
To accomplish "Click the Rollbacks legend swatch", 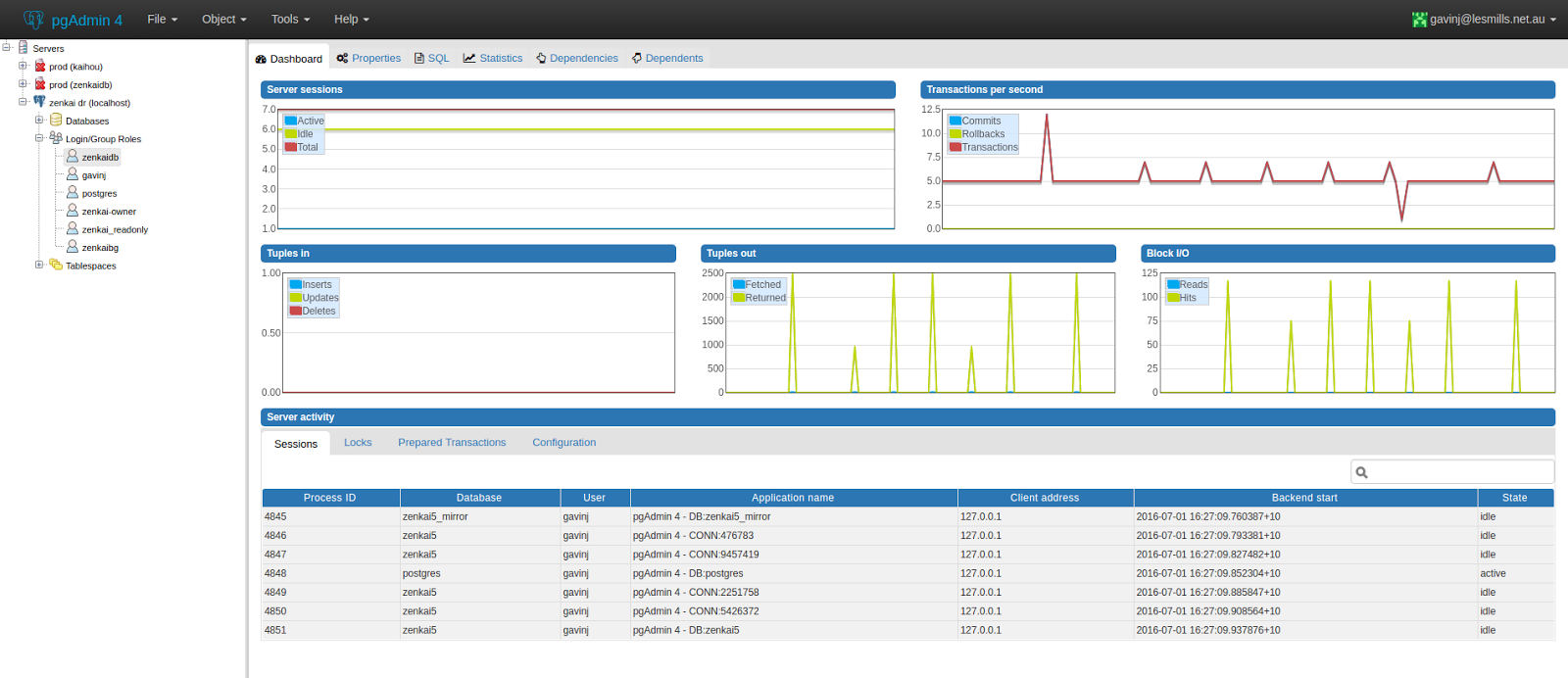I will [955, 134].
